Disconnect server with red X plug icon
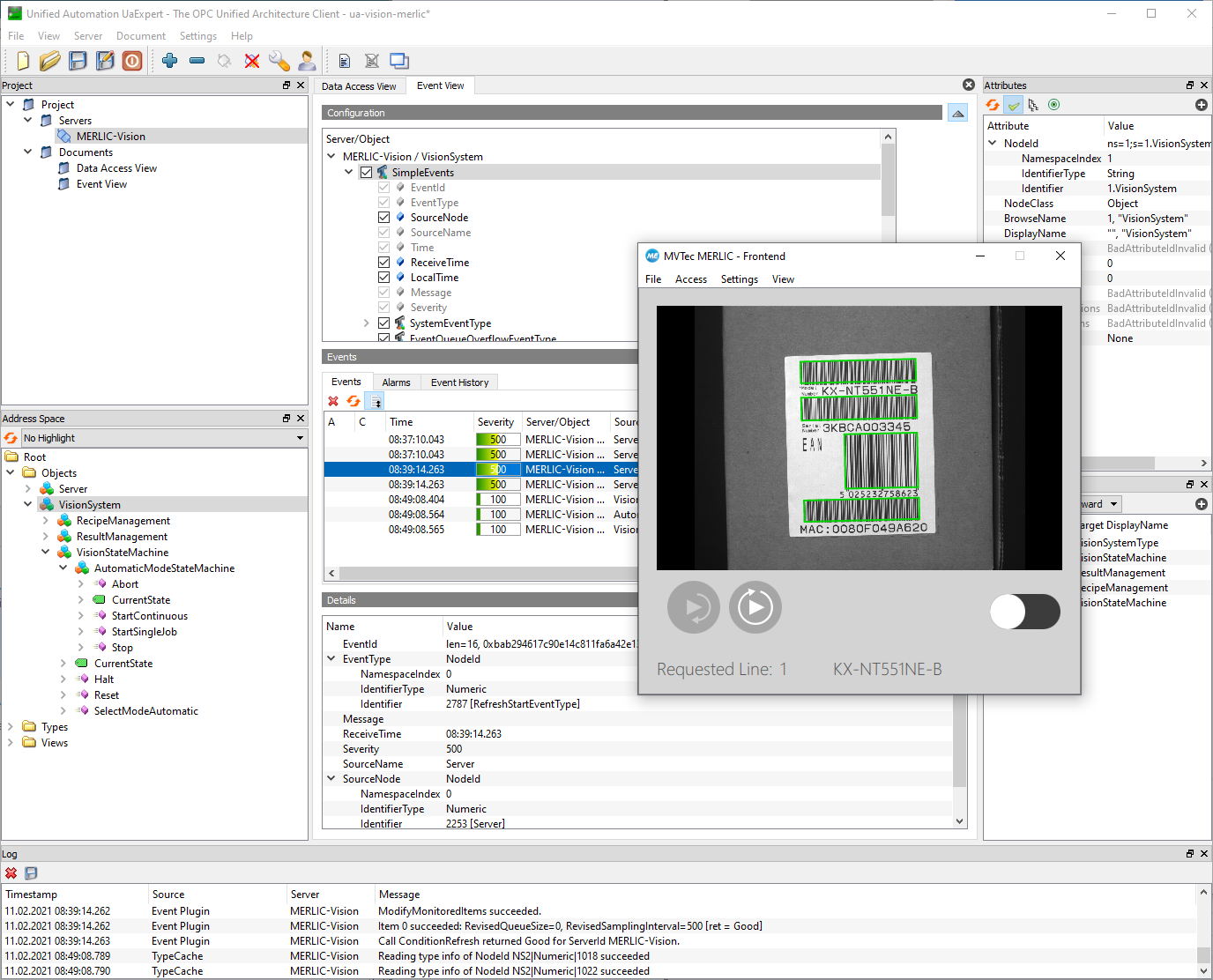1213x980 pixels. [252, 61]
